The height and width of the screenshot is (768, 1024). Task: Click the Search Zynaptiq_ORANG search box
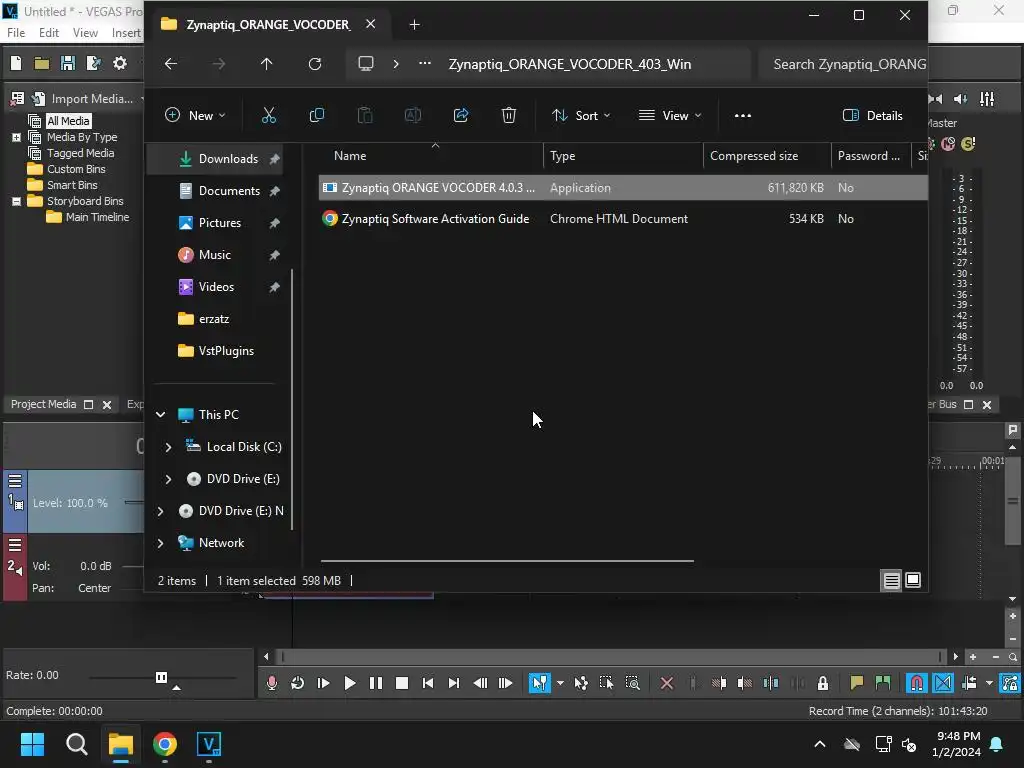click(845, 64)
